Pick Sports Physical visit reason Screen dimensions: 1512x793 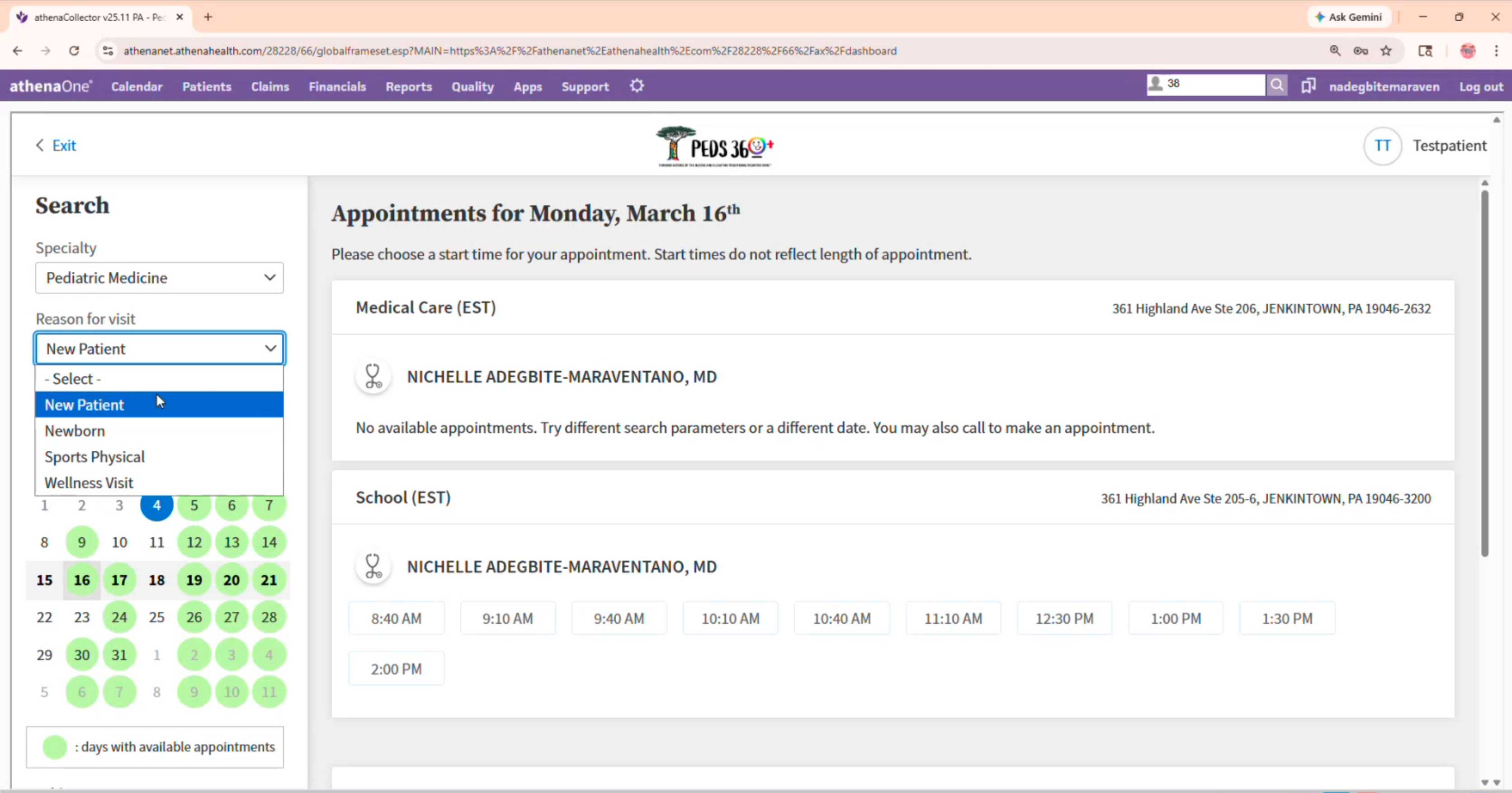pyautogui.click(x=94, y=457)
